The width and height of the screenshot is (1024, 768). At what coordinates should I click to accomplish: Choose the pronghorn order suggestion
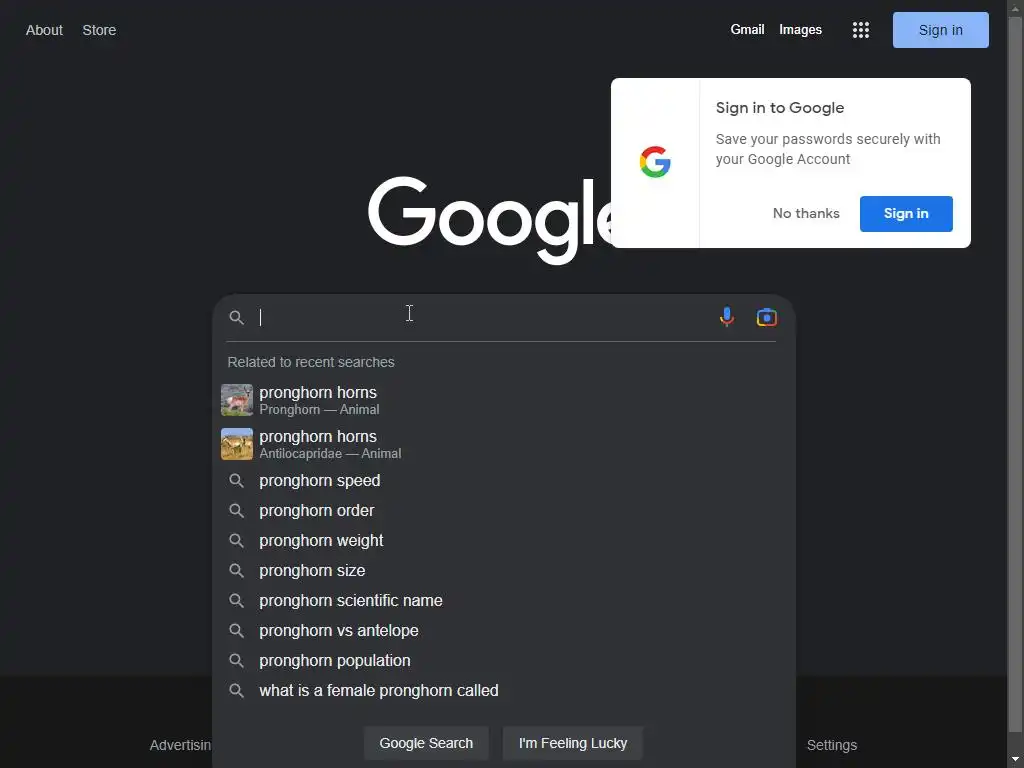tap(504, 511)
